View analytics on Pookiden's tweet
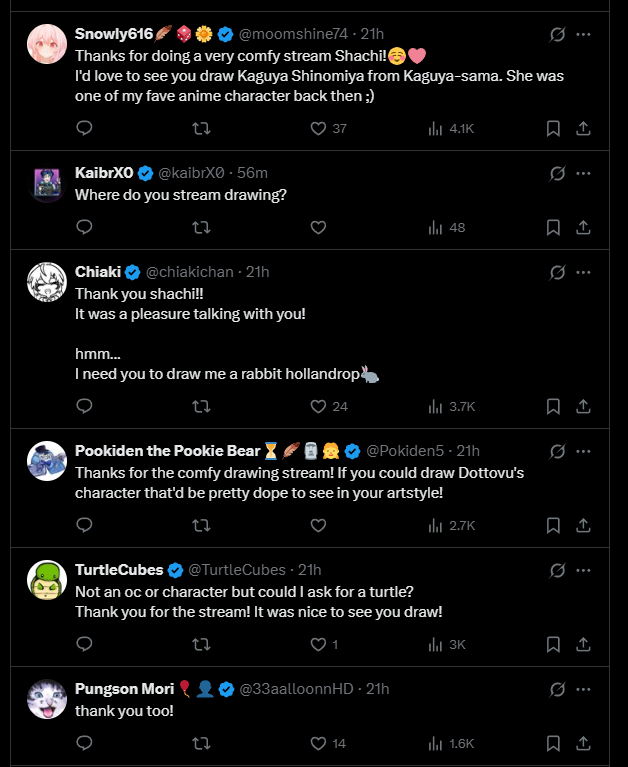This screenshot has height=767, width=628. (435, 525)
